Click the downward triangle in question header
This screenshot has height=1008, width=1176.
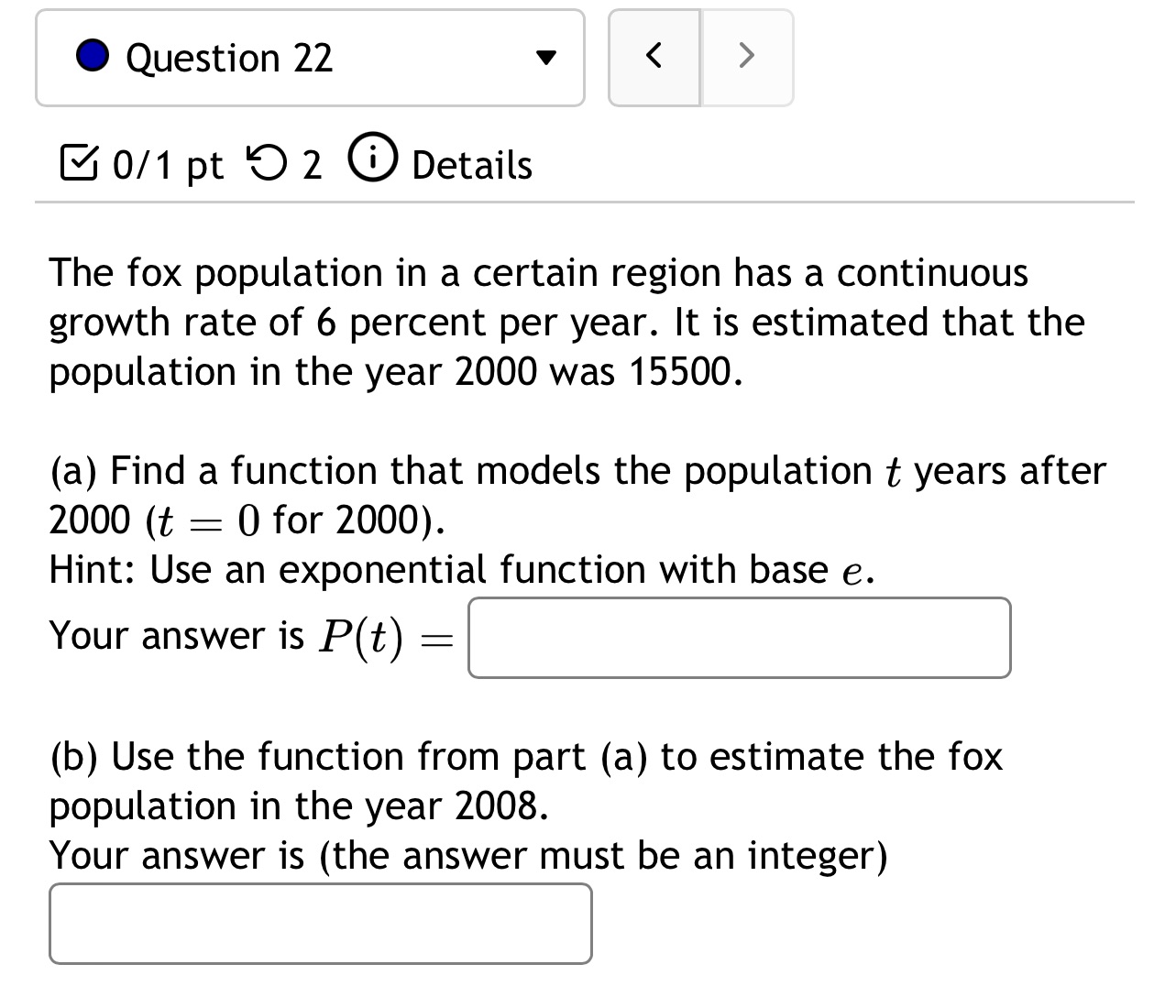[545, 57]
